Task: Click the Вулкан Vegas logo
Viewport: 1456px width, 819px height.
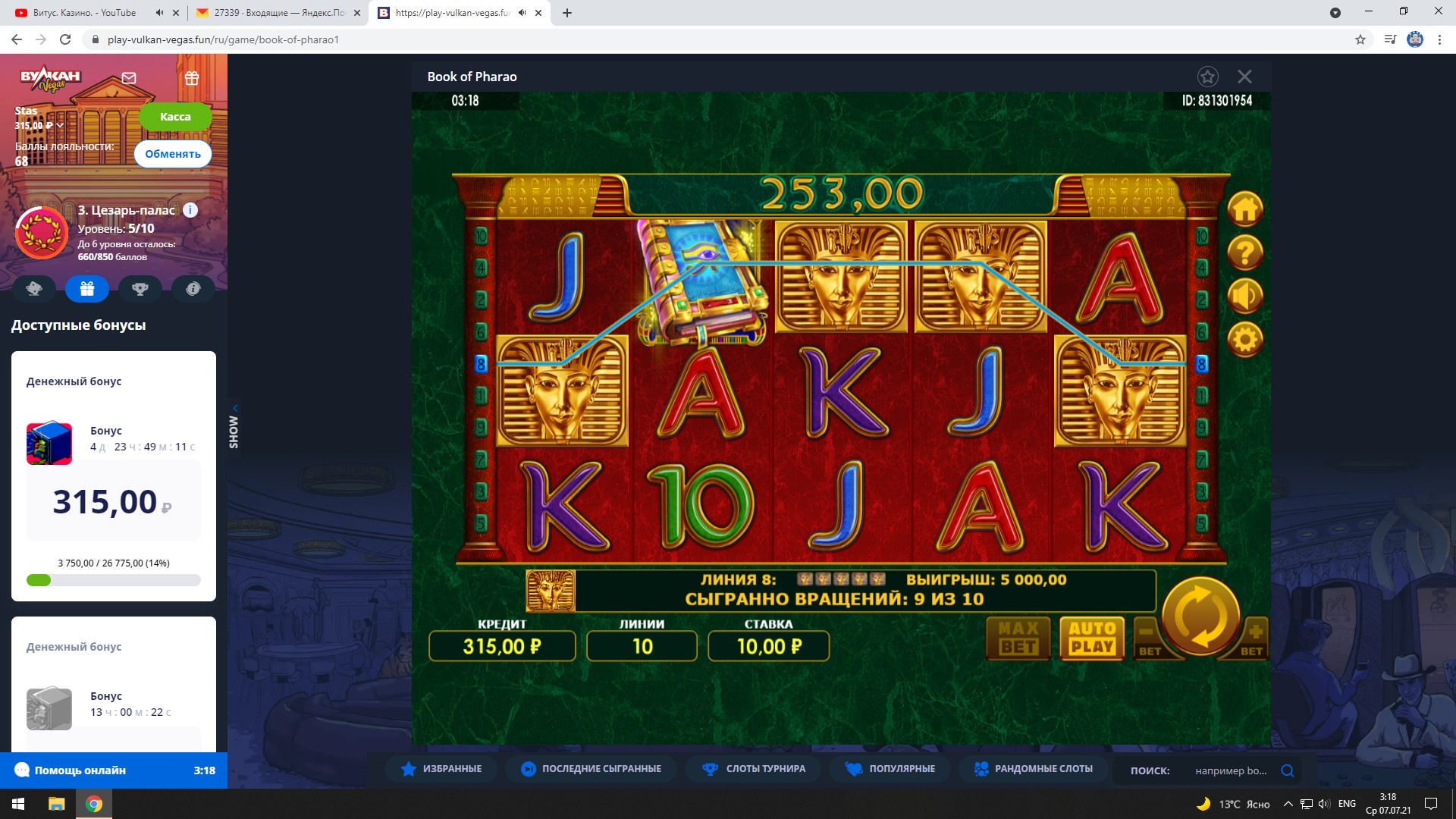Action: pos(50,78)
